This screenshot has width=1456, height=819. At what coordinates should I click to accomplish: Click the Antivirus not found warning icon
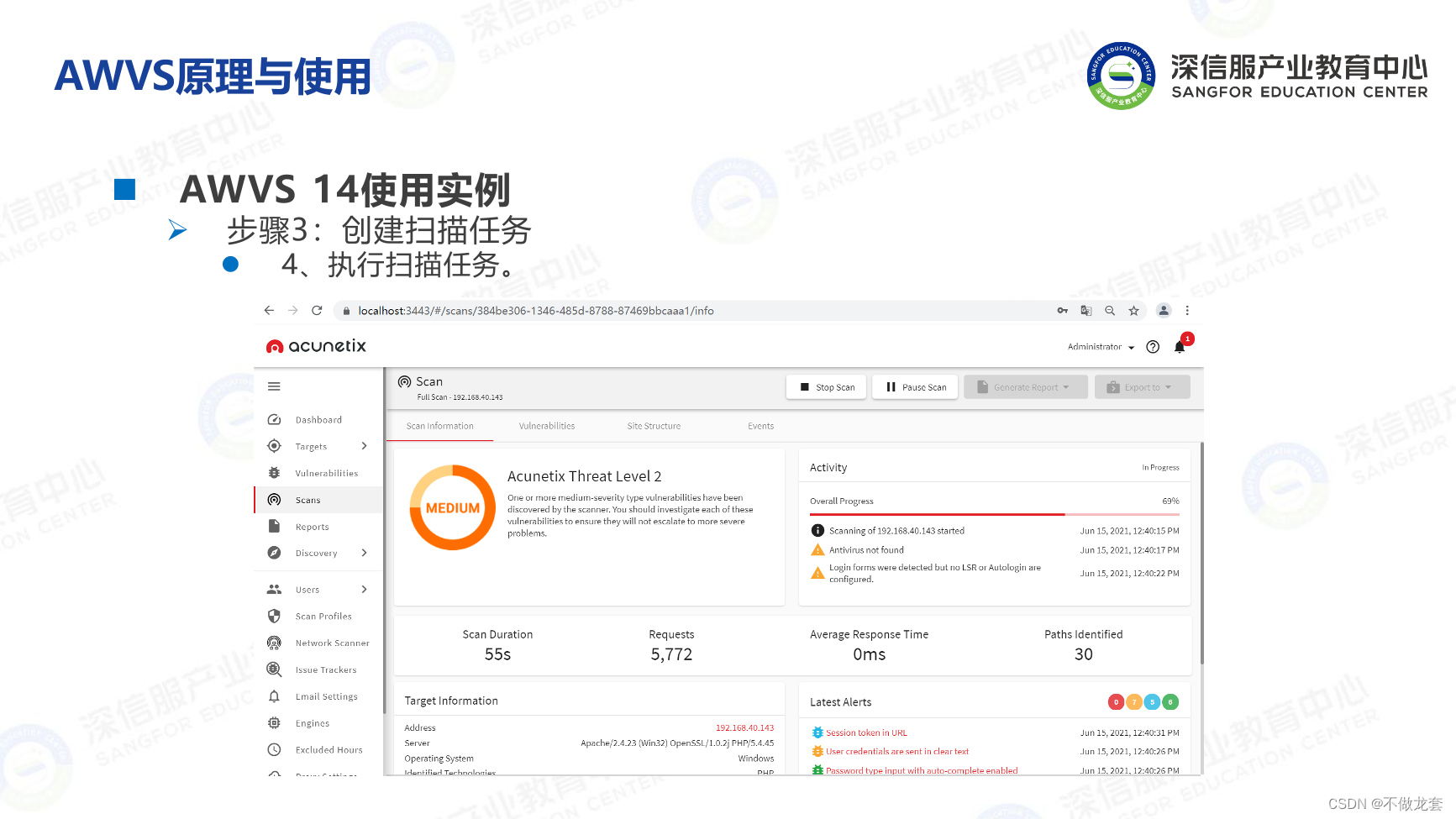pyautogui.click(x=817, y=550)
